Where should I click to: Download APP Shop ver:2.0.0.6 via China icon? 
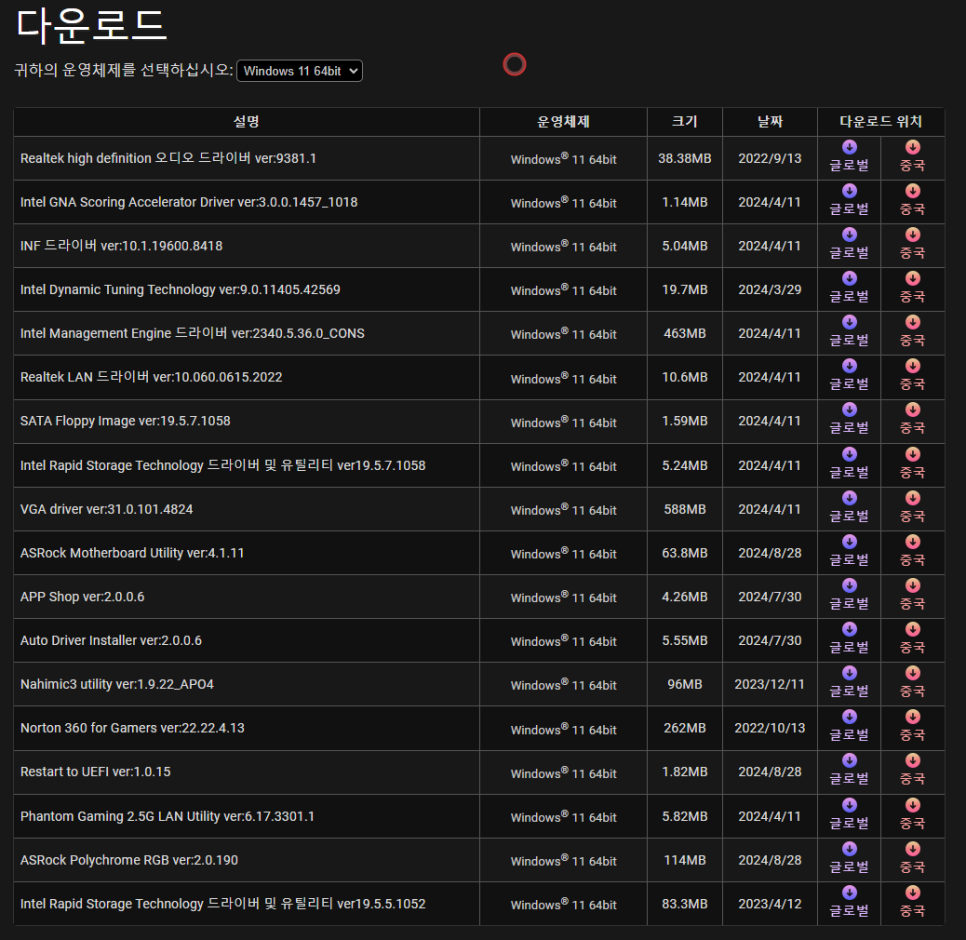tap(912, 585)
